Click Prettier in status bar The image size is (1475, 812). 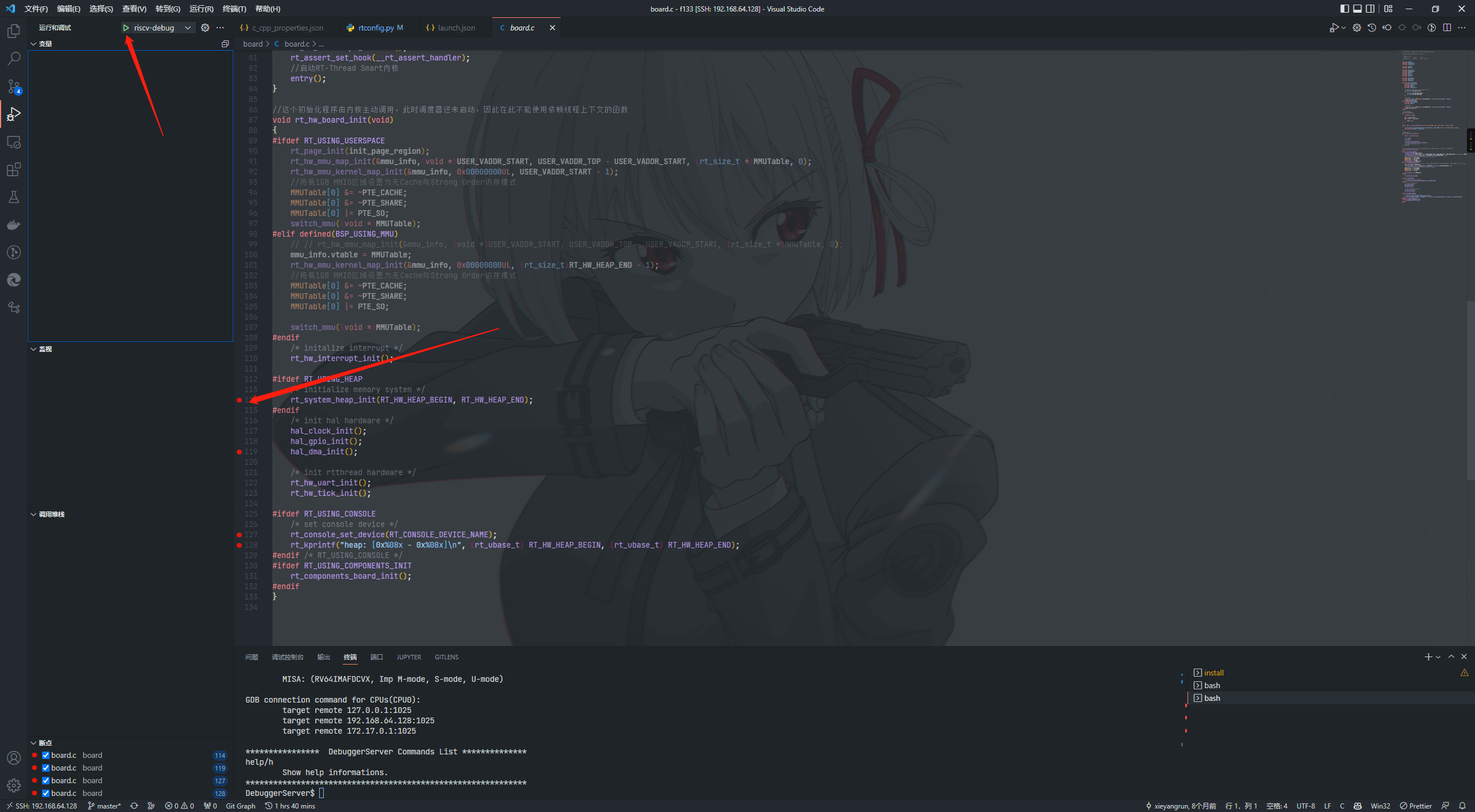tap(1416, 806)
